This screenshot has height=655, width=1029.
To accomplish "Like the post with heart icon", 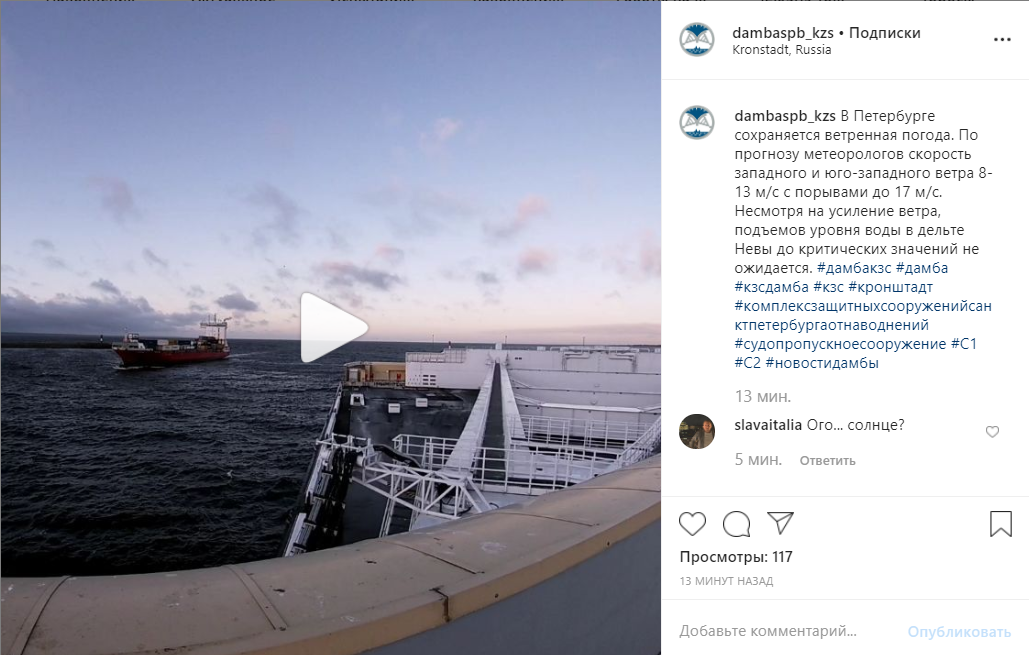I will (692, 524).
